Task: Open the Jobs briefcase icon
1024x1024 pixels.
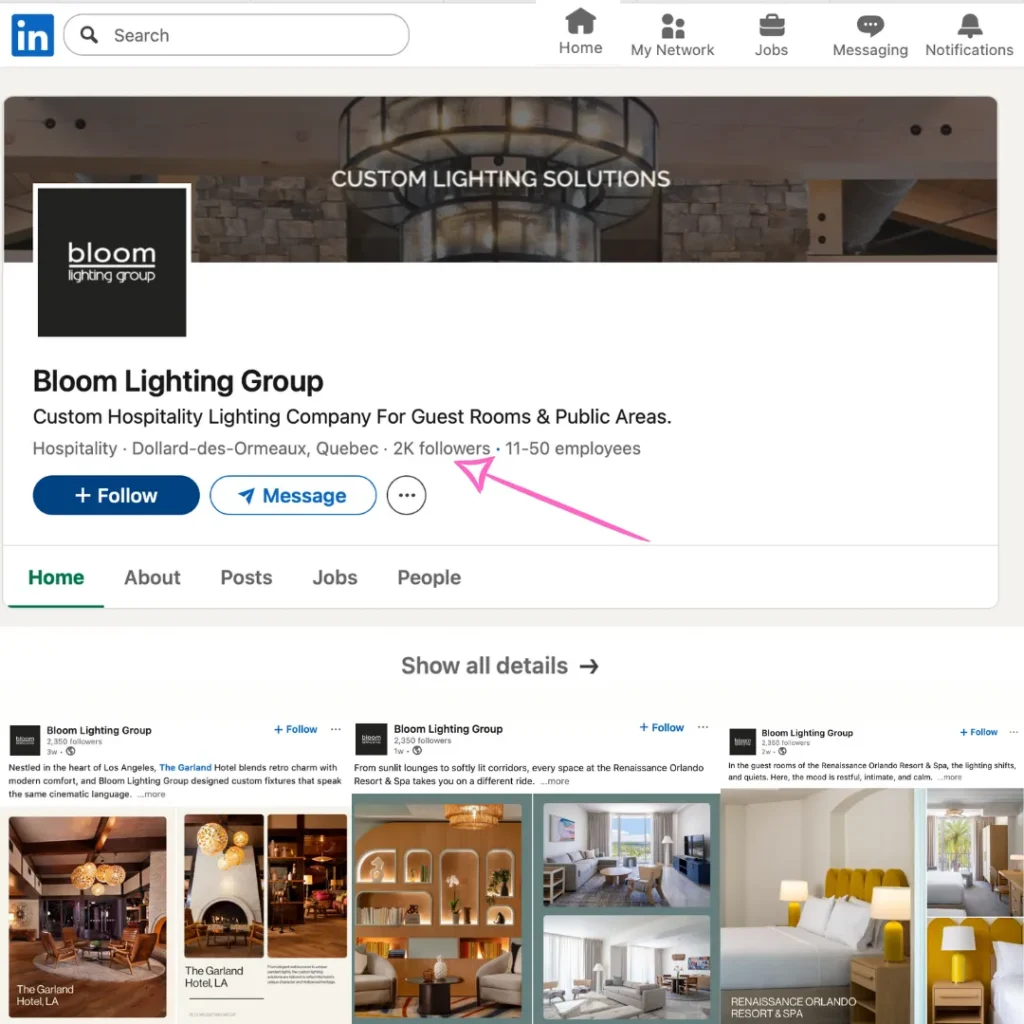Action: tap(771, 26)
